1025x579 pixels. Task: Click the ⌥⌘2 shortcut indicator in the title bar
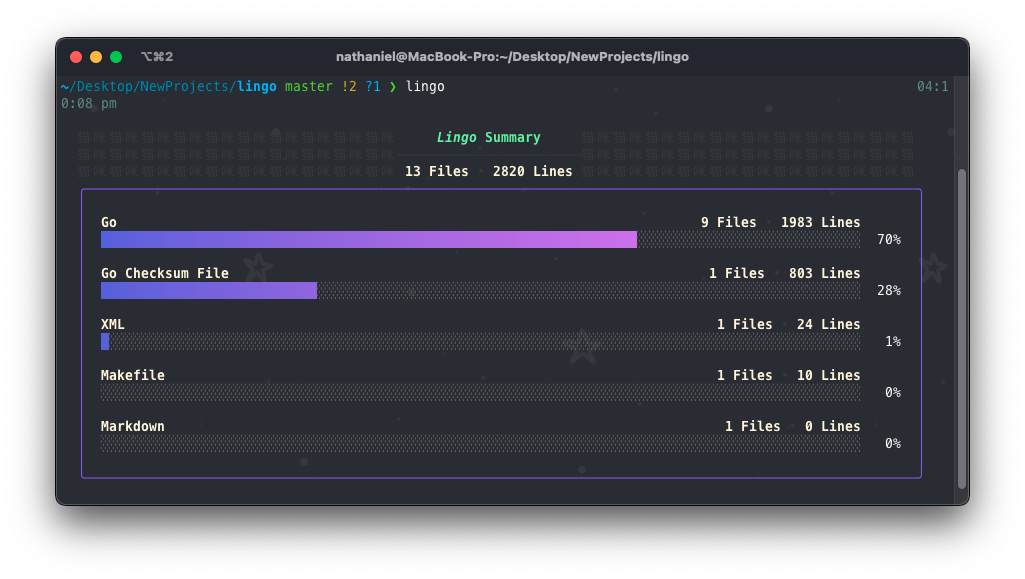coord(157,57)
